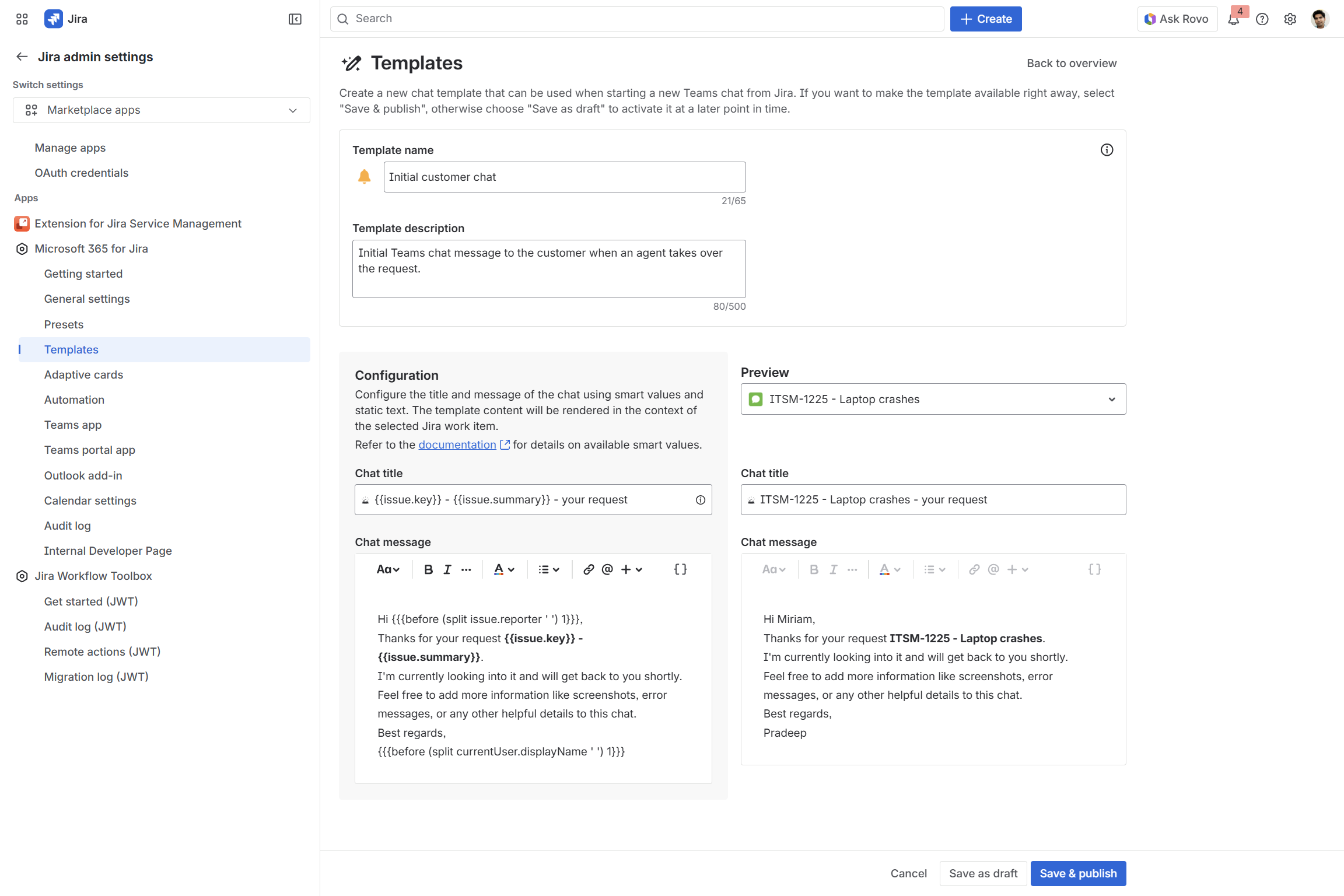Image resolution: width=1344 pixels, height=896 pixels.
Task: Open the app switcher grid icon
Action: [x=22, y=19]
